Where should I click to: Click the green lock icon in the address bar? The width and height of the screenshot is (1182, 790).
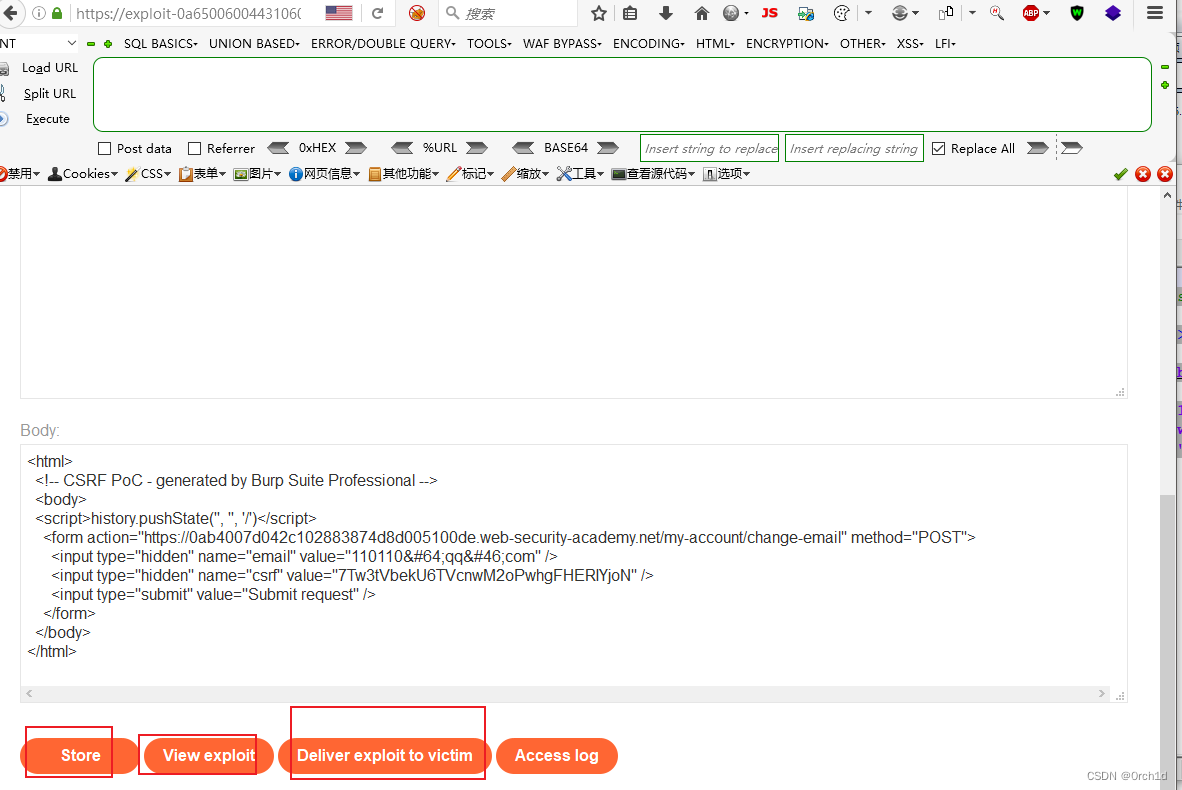[x=57, y=13]
